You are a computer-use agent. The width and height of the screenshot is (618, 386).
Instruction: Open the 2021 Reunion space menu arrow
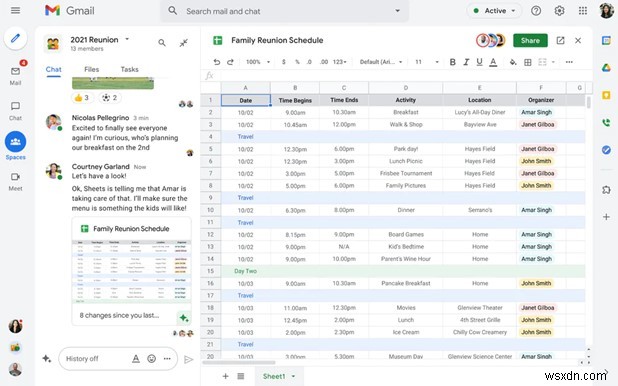point(127,39)
